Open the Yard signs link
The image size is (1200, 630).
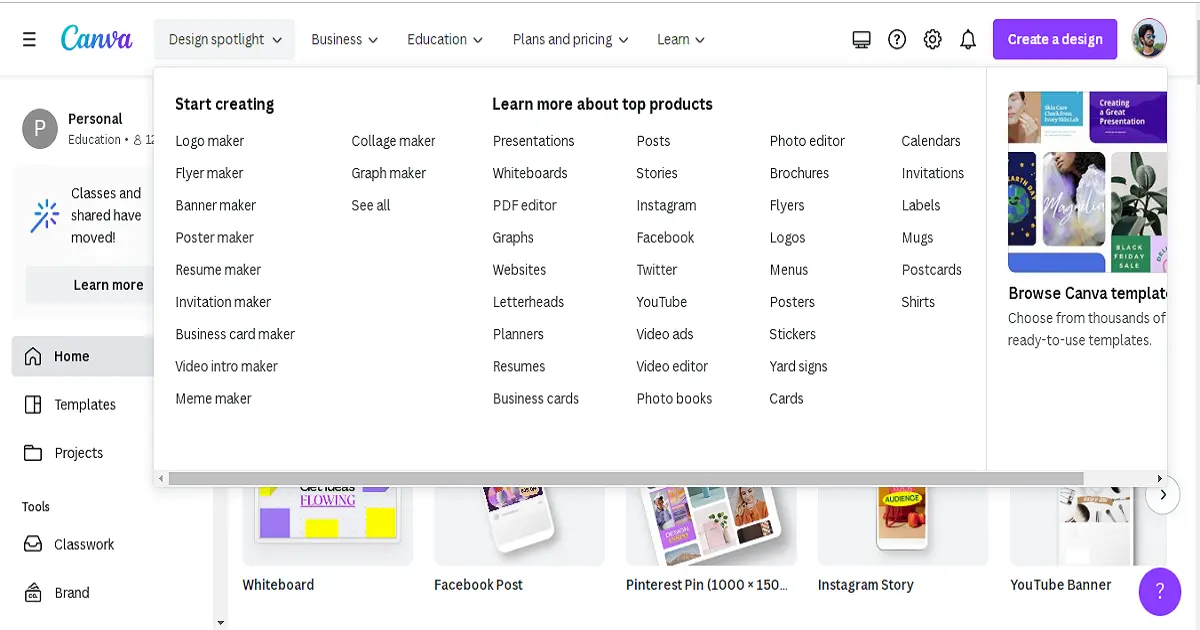[799, 366]
